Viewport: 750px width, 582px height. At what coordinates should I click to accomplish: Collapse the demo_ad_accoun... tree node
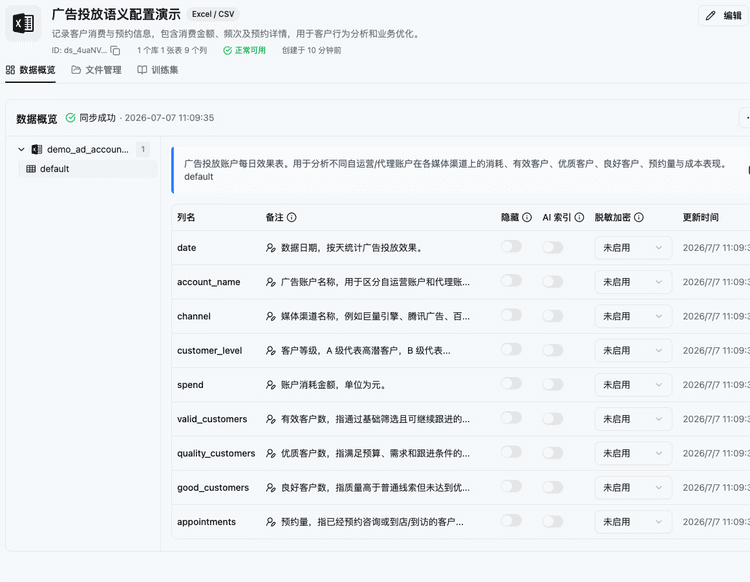pyautogui.click(x=21, y=149)
